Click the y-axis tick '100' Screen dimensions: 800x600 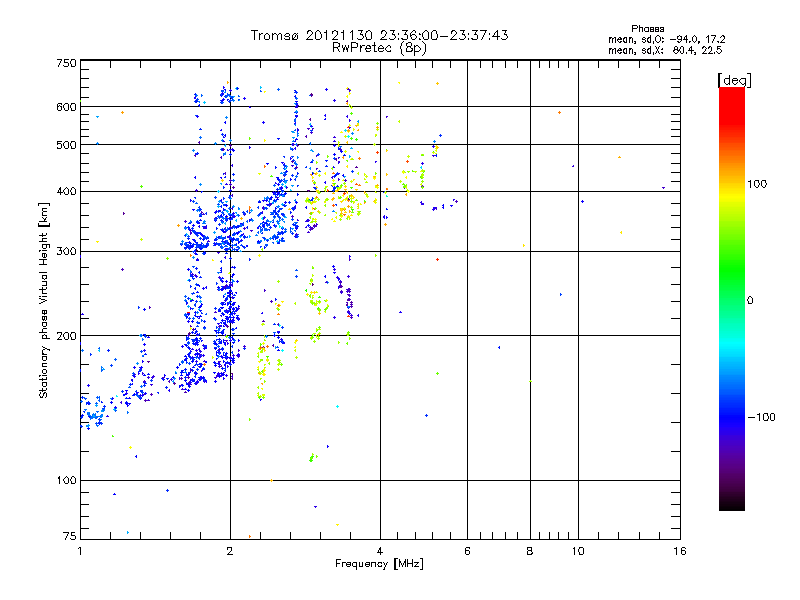[67, 481]
